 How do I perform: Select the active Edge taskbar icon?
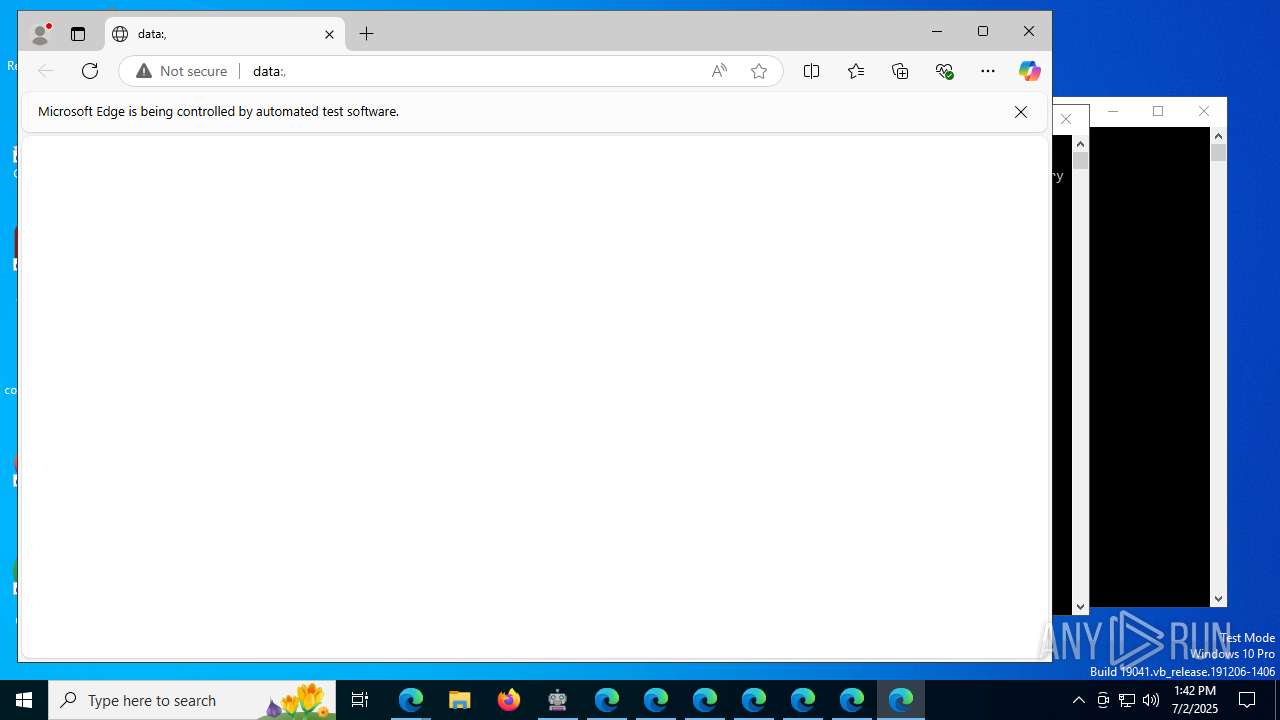[901, 700]
